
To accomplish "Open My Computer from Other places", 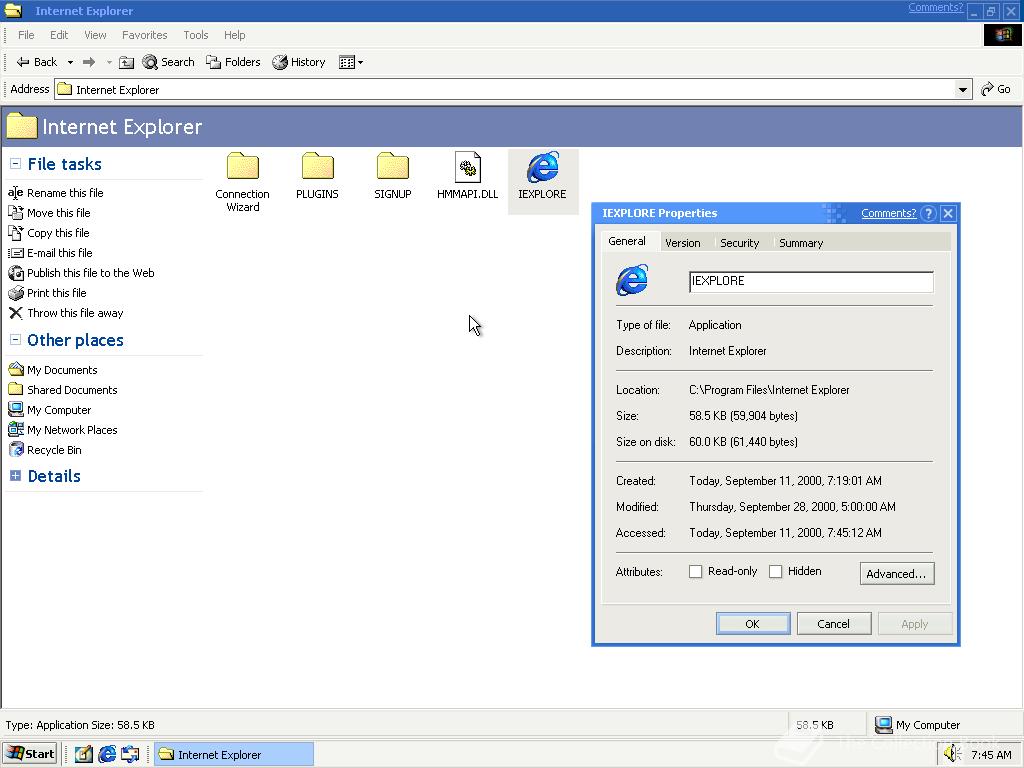I will tap(50, 410).
